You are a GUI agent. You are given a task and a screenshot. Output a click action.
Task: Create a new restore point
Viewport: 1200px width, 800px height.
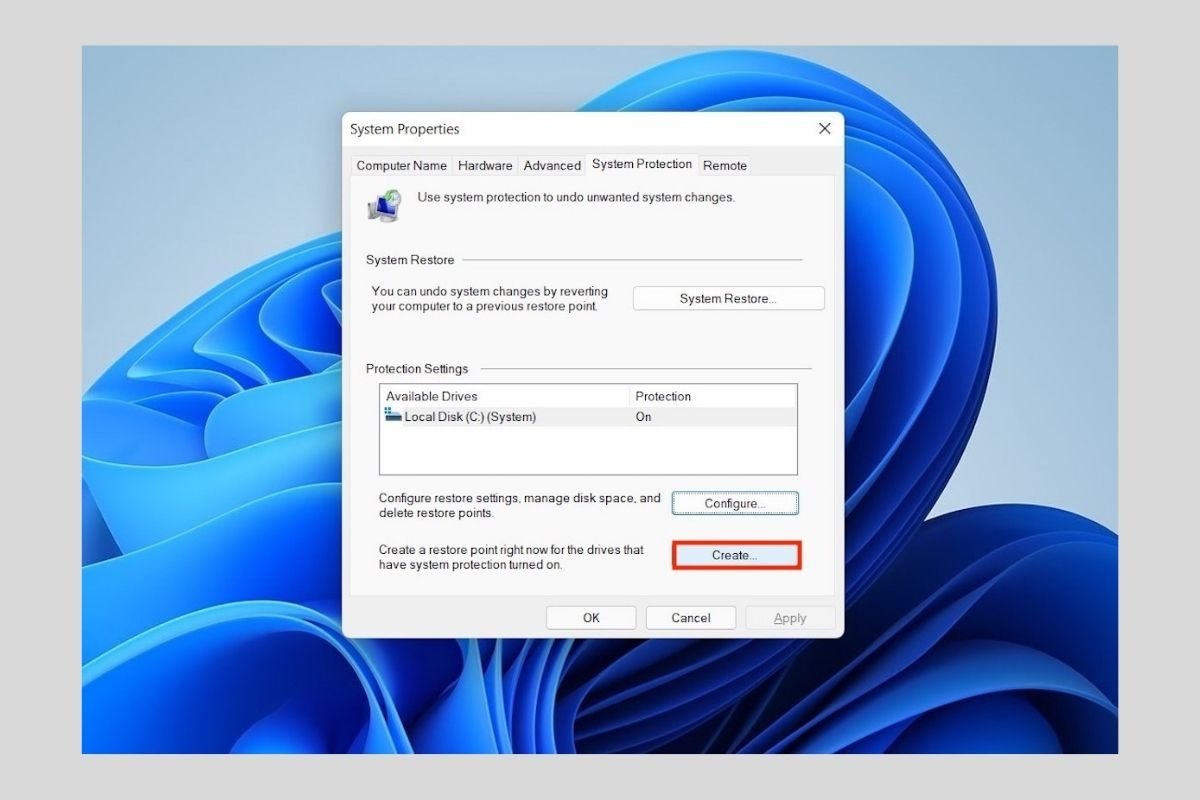(735, 555)
